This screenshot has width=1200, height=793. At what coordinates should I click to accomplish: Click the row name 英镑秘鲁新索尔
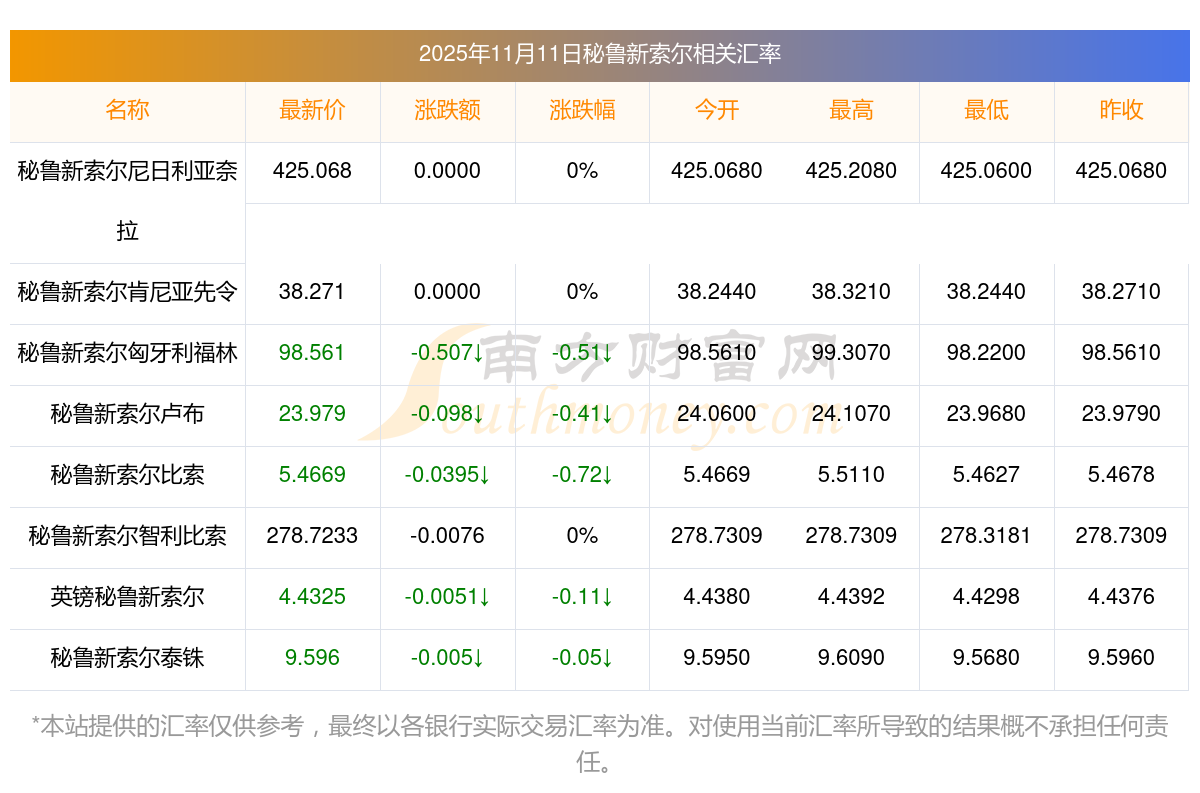click(x=128, y=597)
